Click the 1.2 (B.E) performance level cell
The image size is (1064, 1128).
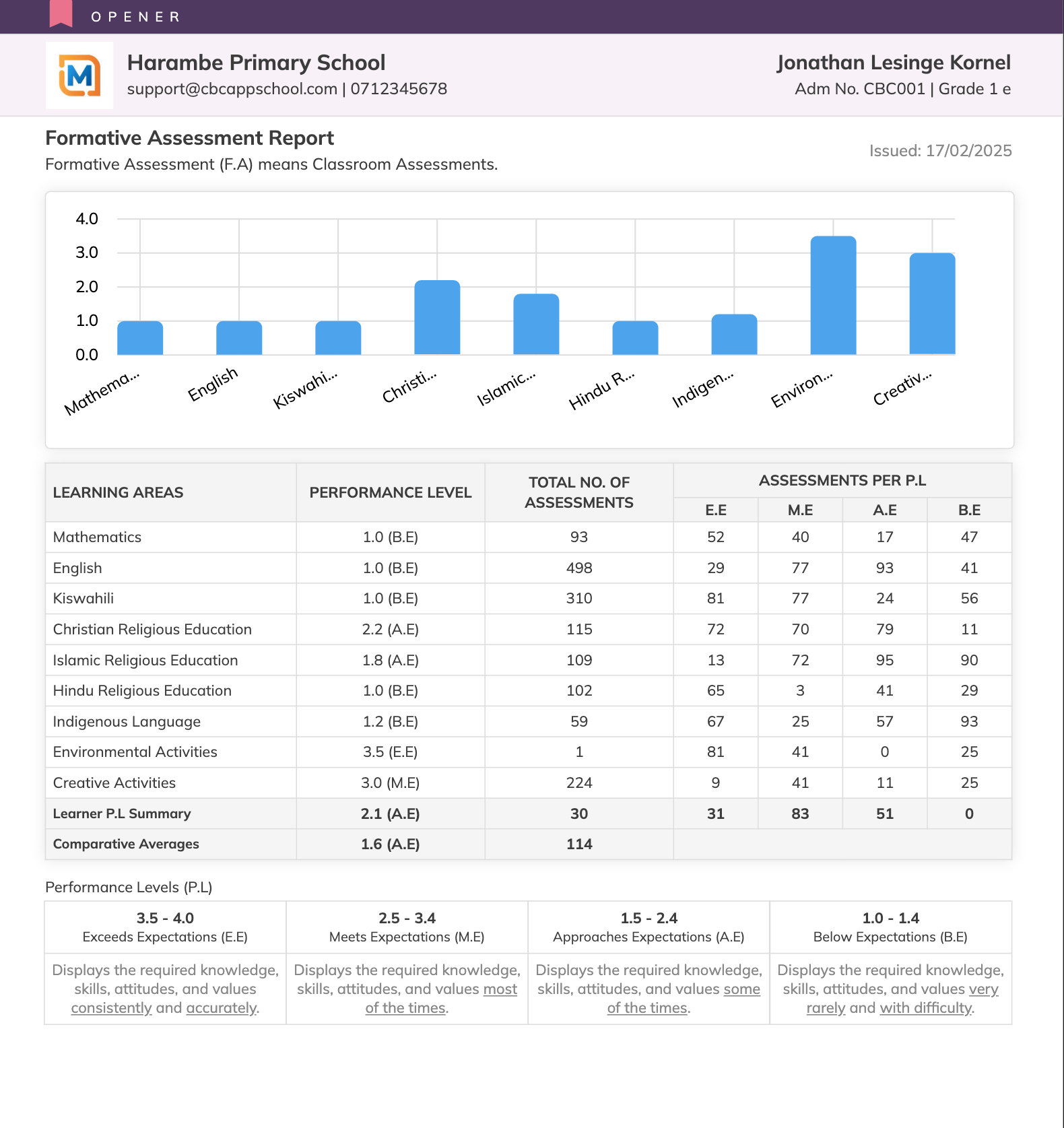tap(391, 721)
